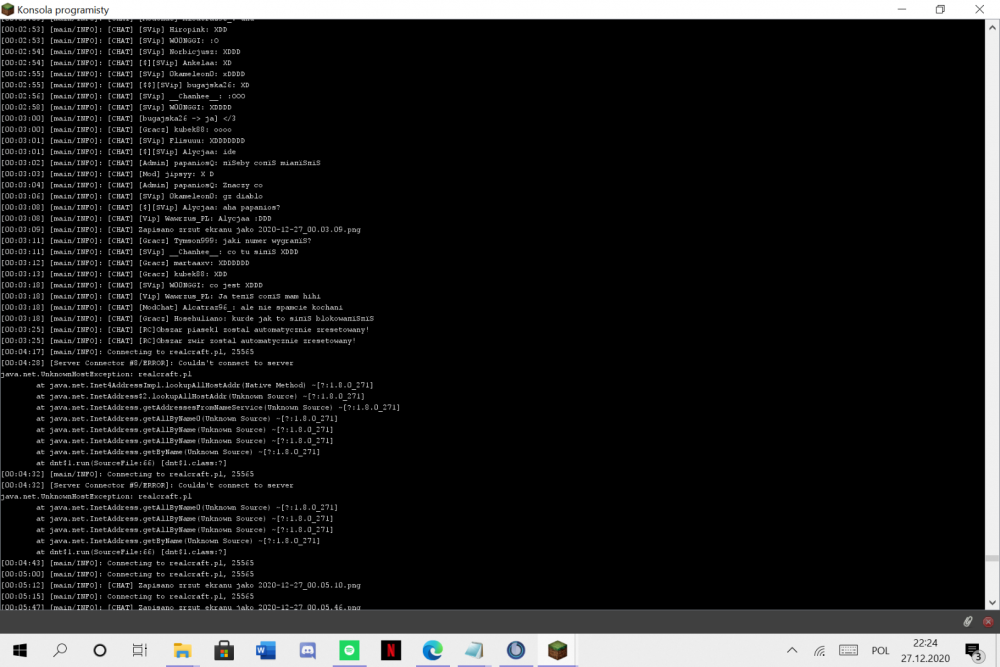Open the clock showing 22:24
The image size is (1000, 667).
[x=926, y=650]
